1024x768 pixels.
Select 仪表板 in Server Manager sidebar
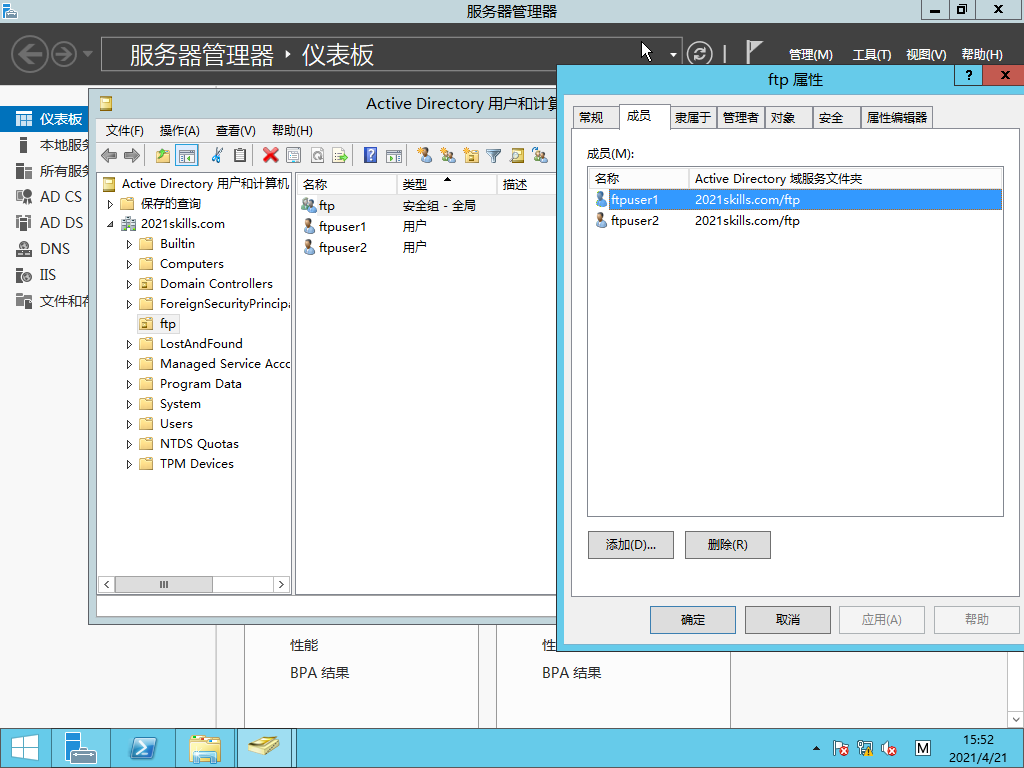pos(45,119)
